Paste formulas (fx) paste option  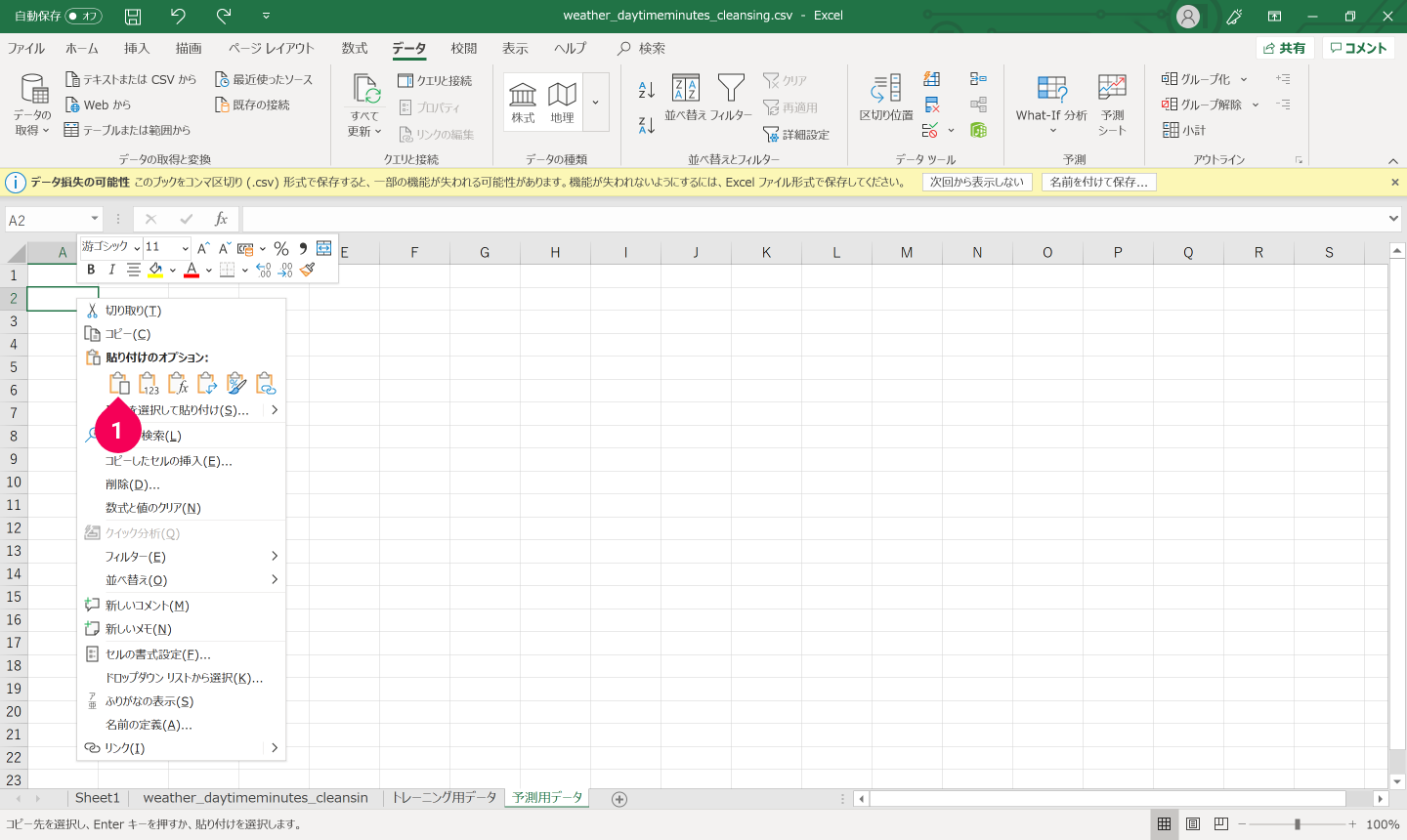[178, 383]
